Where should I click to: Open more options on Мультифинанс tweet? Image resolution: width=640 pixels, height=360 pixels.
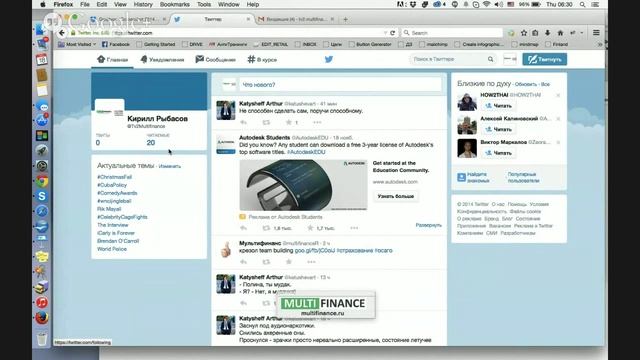311,262
